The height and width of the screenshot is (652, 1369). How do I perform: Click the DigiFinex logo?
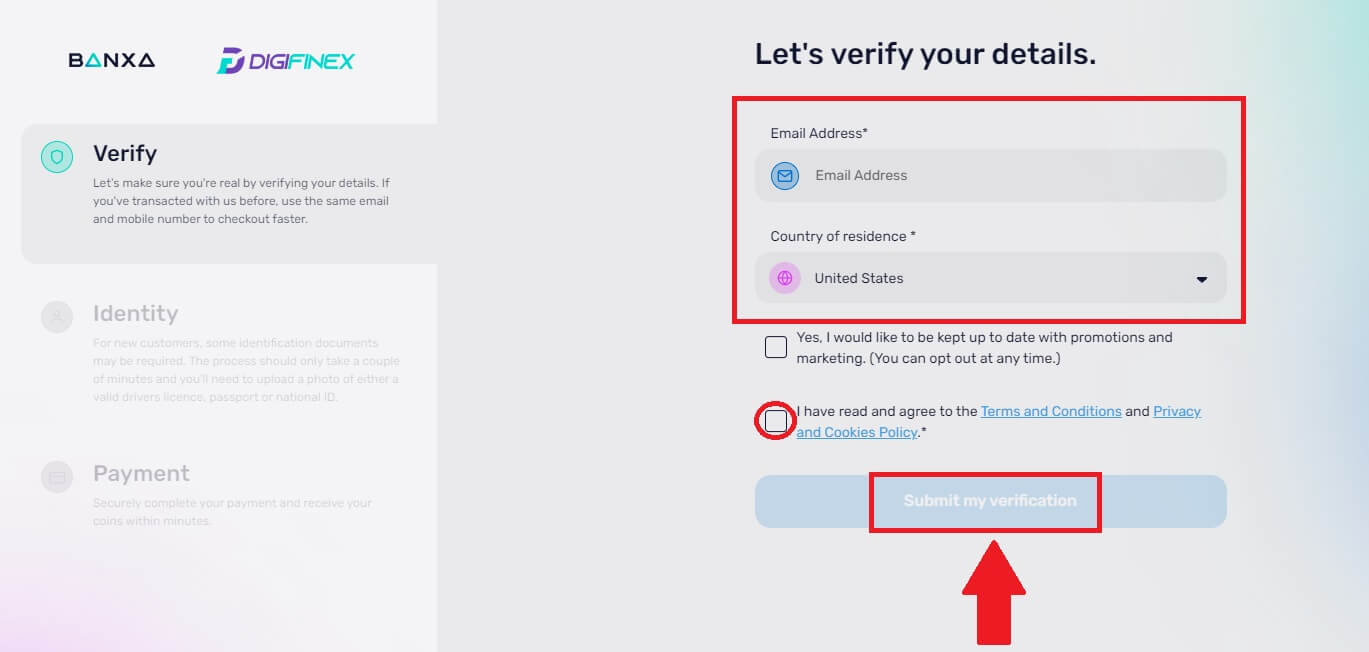click(x=285, y=61)
